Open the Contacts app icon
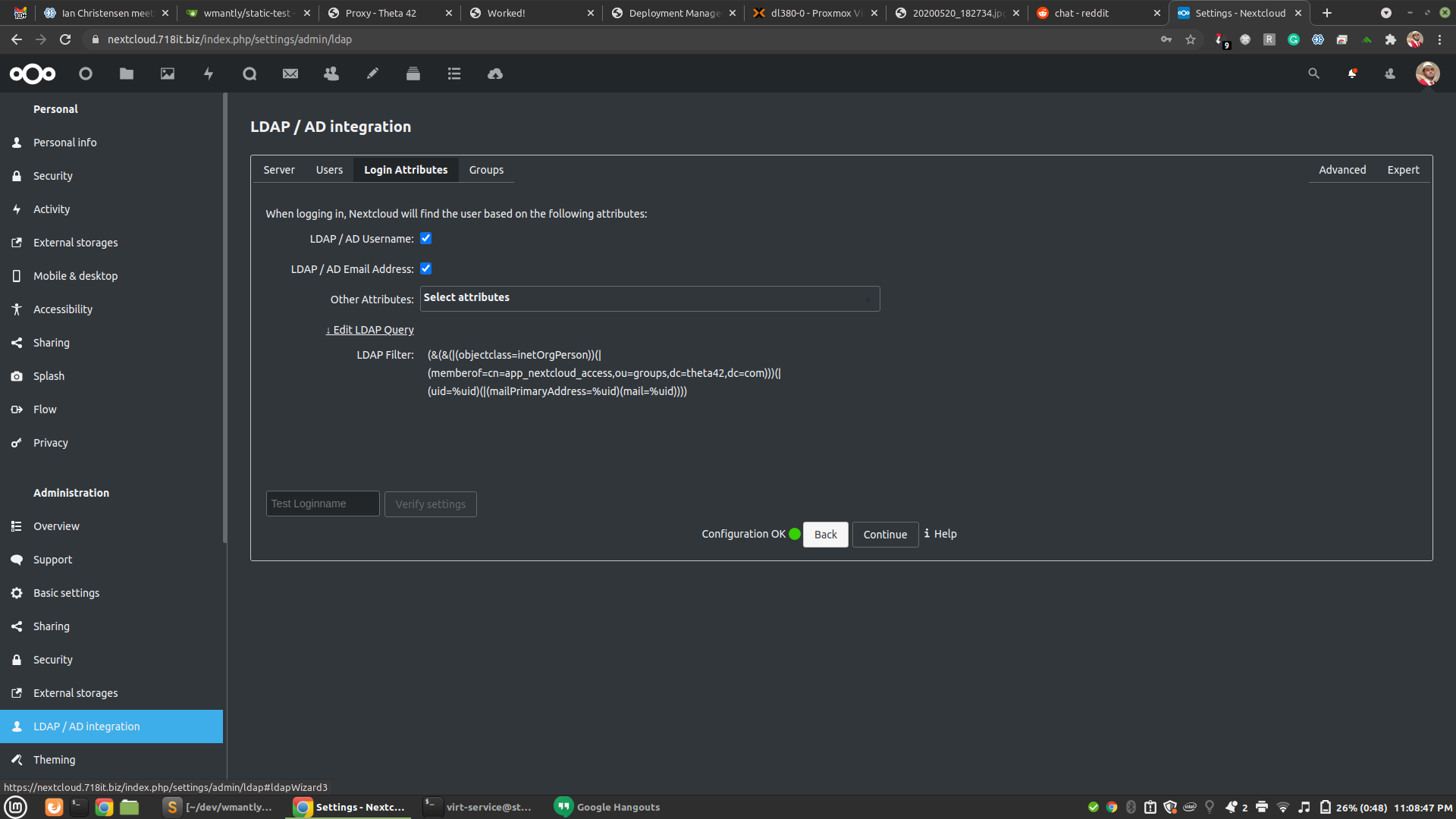The width and height of the screenshot is (1456, 819). coord(331,74)
